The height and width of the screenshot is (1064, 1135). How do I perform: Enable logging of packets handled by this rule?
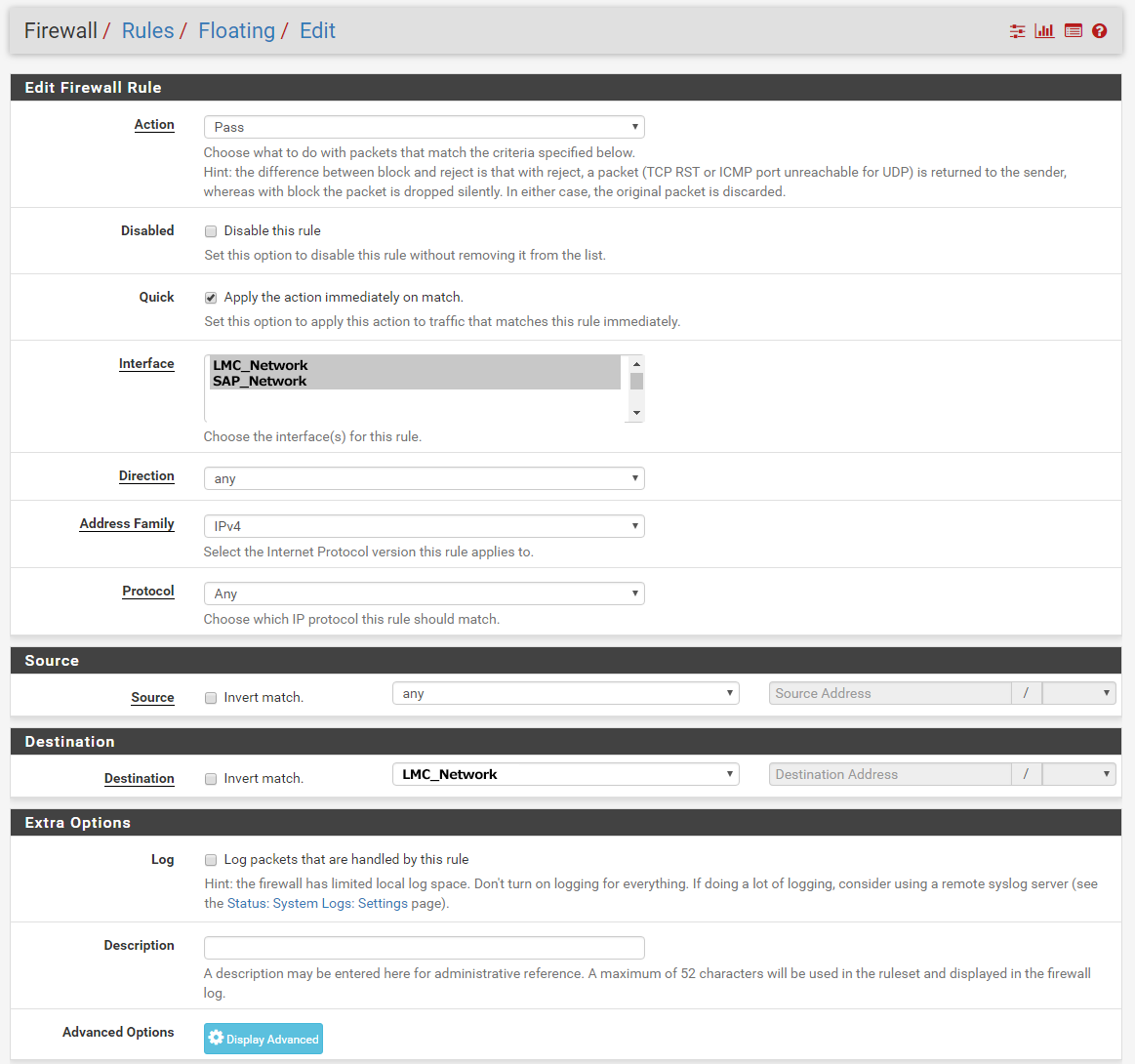(210, 860)
